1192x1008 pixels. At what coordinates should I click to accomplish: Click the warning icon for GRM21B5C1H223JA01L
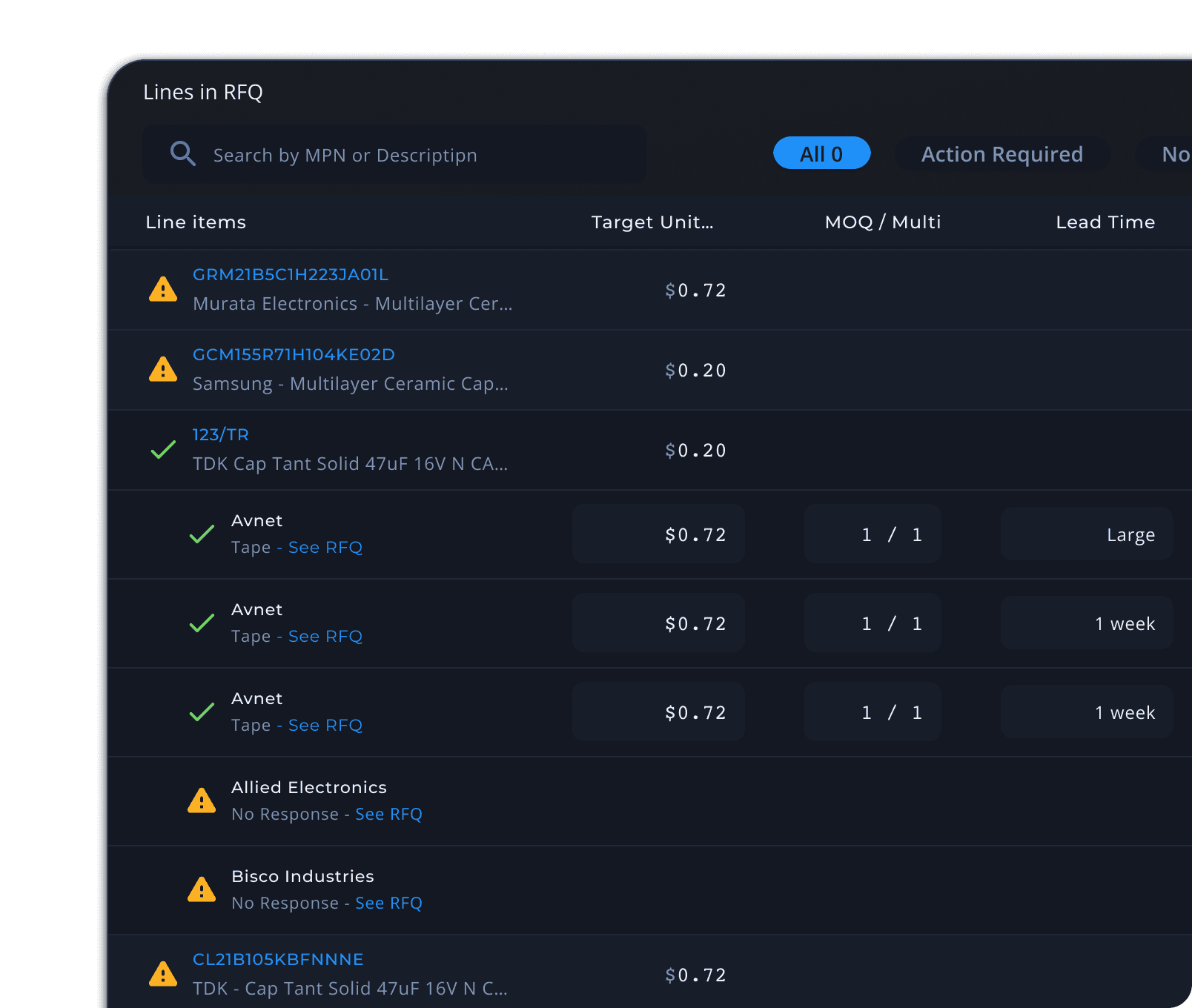163,289
